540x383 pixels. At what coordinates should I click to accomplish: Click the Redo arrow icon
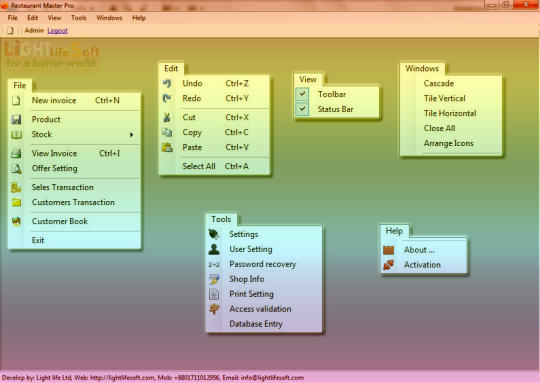(x=167, y=99)
